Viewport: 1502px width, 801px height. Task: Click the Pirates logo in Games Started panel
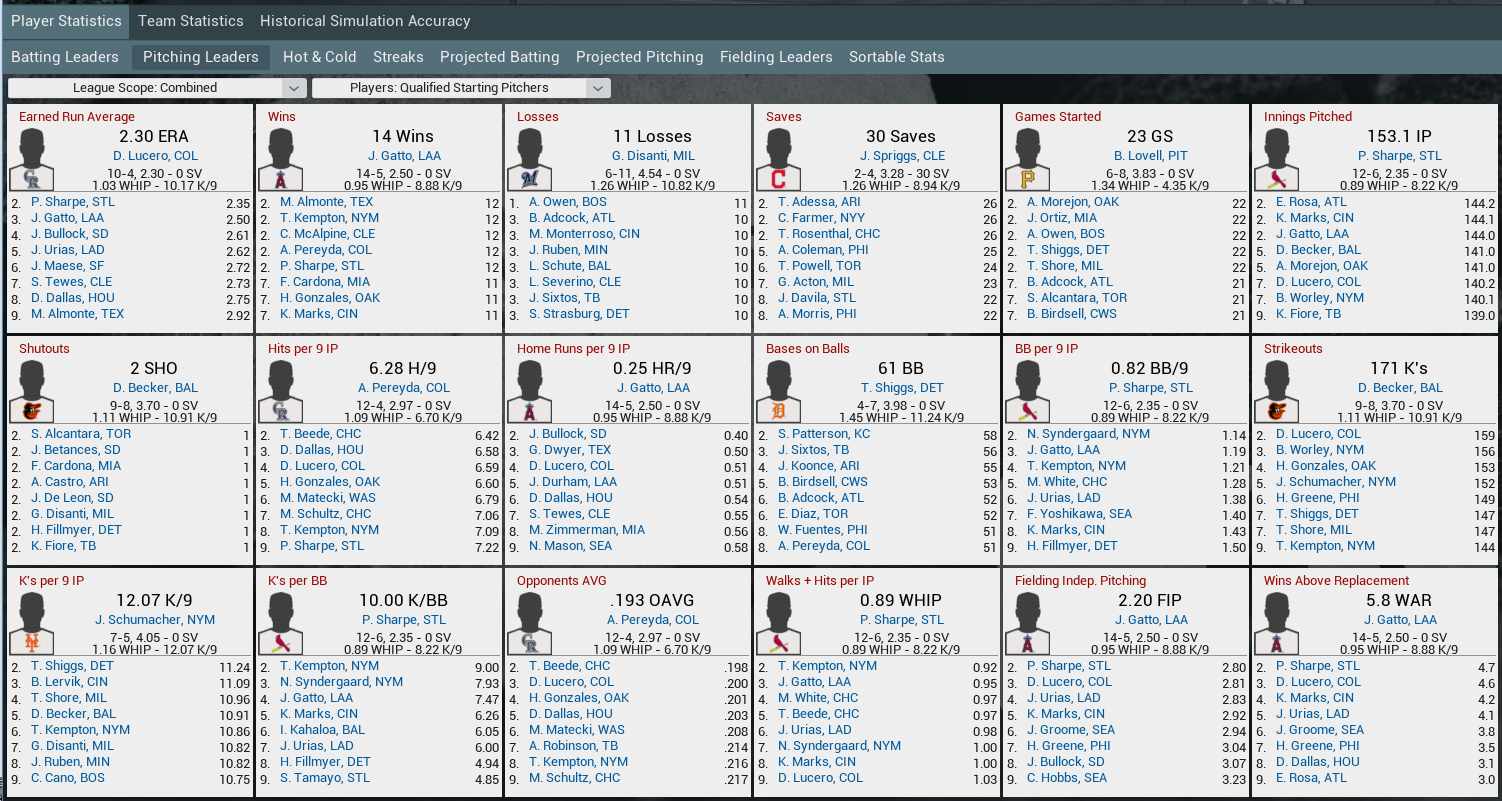[1028, 179]
